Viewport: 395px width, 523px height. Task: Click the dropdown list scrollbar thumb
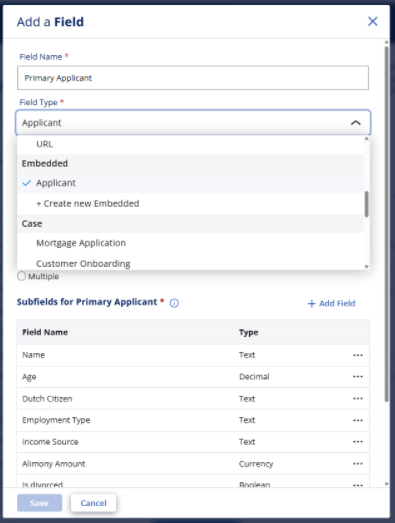(x=366, y=204)
